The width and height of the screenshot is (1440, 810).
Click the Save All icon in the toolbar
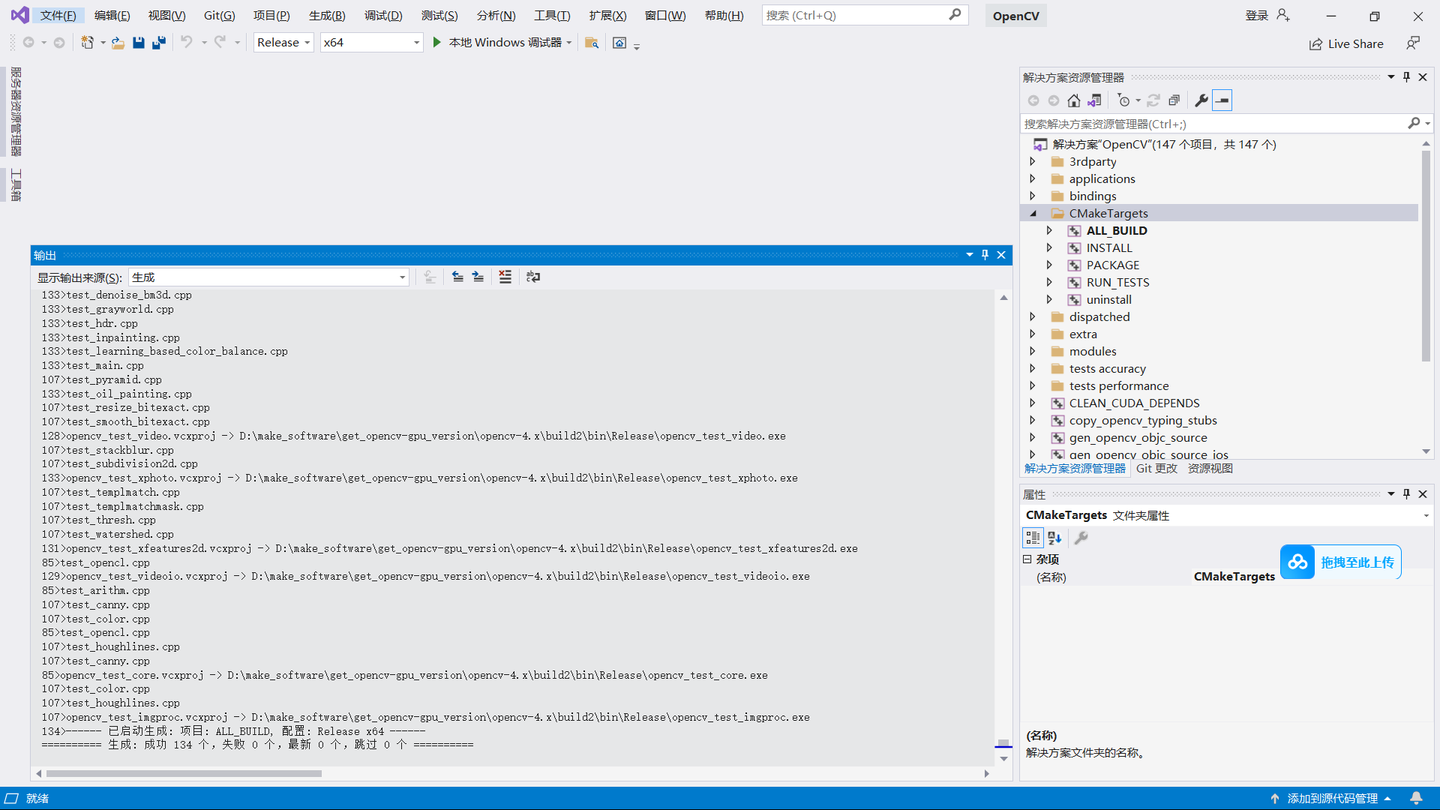[158, 42]
